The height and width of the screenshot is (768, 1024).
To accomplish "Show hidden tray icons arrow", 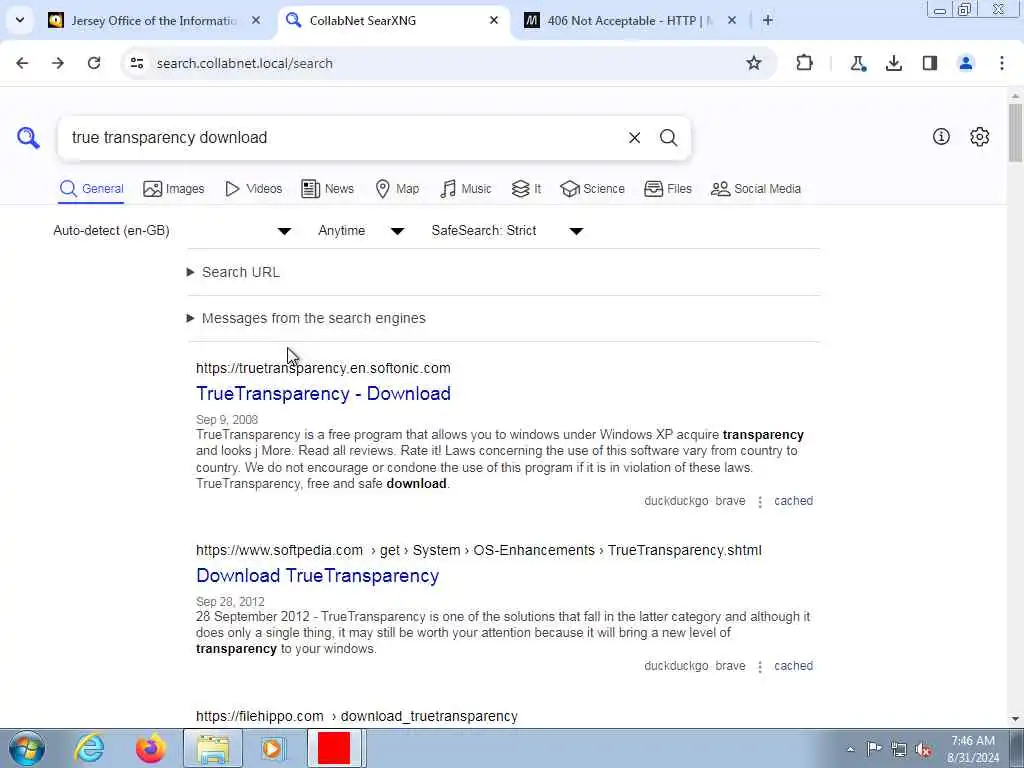I will pos(850,750).
